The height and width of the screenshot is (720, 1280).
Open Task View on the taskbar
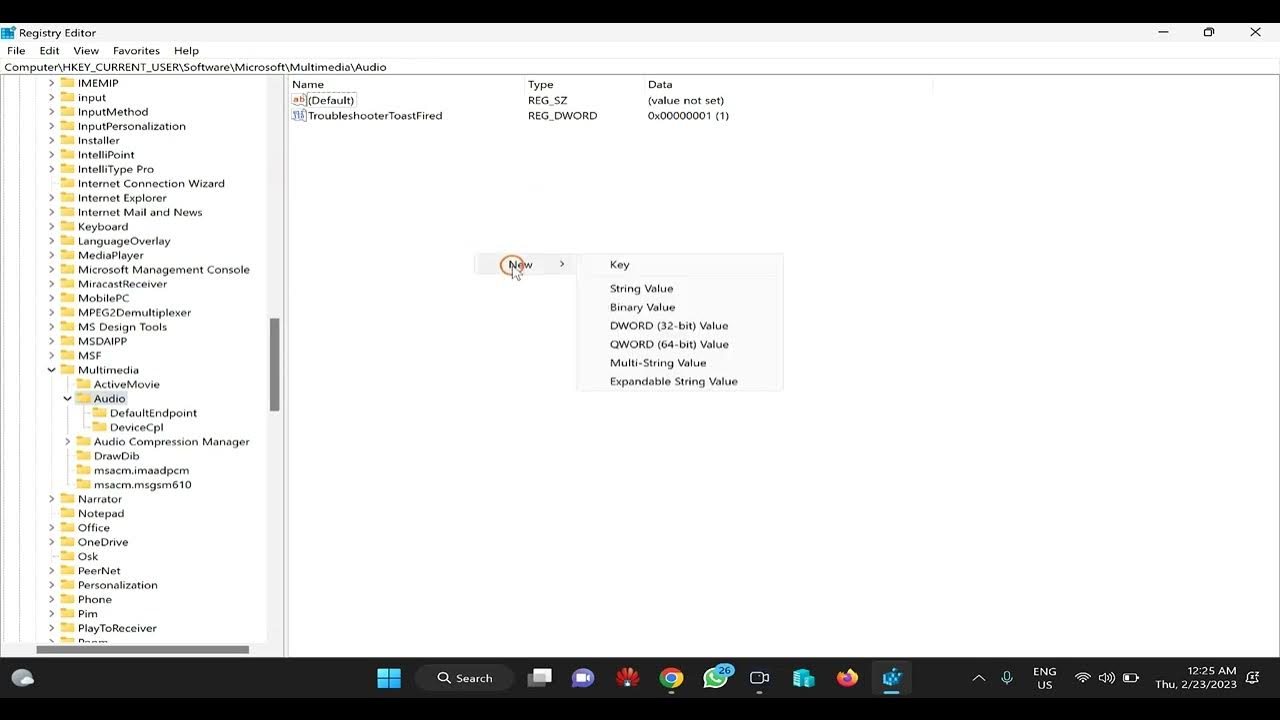[540, 678]
